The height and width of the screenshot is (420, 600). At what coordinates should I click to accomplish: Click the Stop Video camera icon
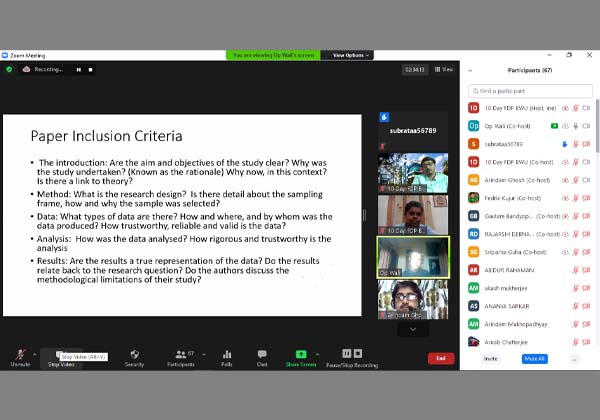pyautogui.click(x=60, y=354)
